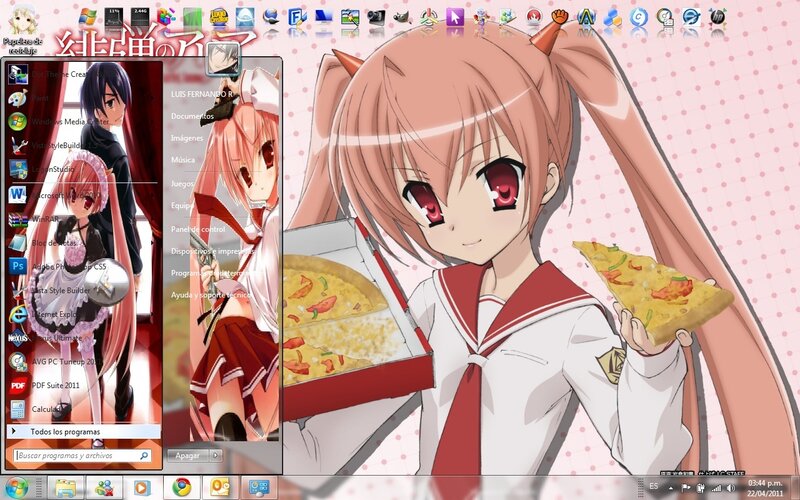Open the Windows flag icon in the top dock
The image size is (800, 500).
(x=87, y=17)
